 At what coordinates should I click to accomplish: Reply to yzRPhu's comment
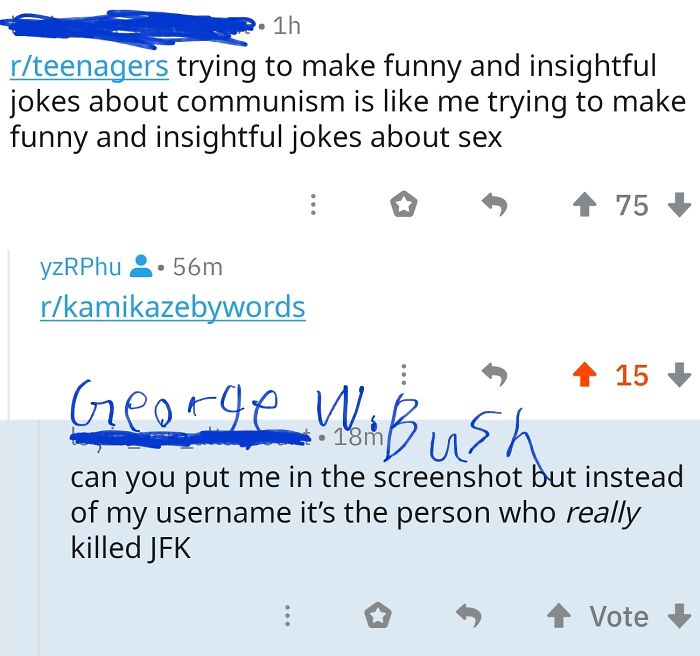tap(494, 375)
